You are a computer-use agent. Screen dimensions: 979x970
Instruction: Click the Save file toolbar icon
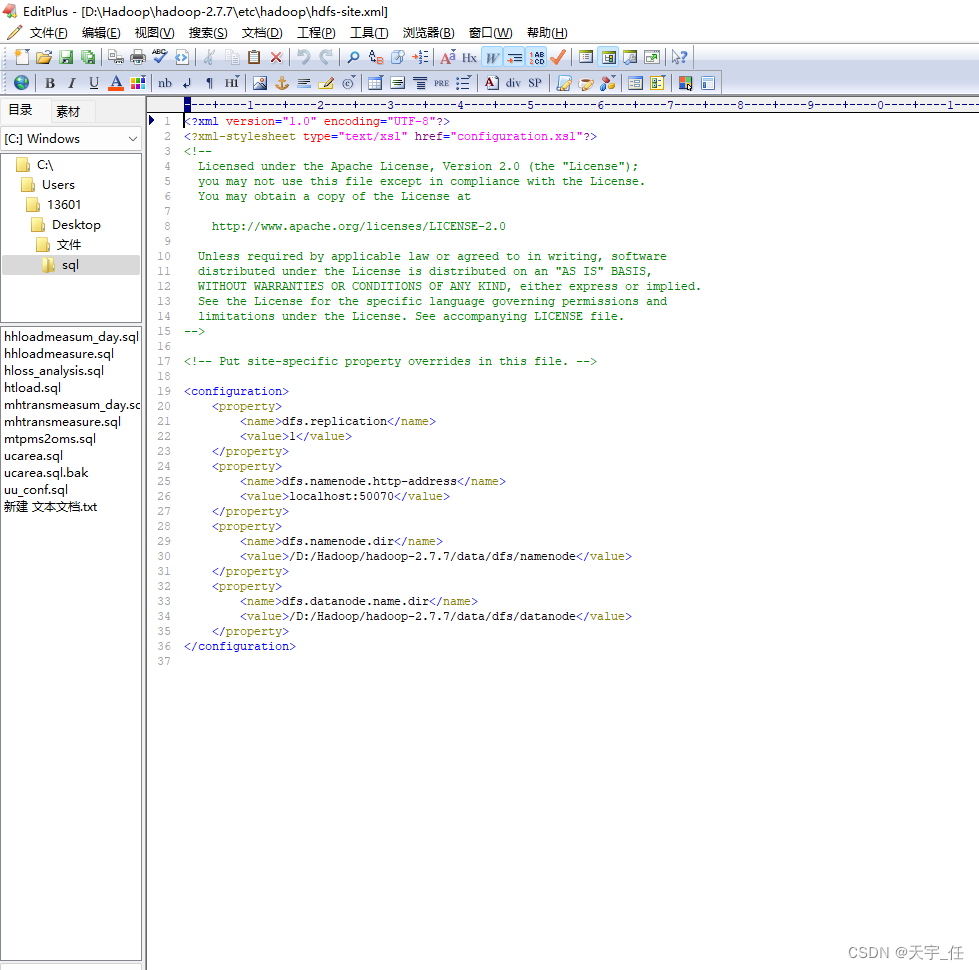tap(66, 58)
